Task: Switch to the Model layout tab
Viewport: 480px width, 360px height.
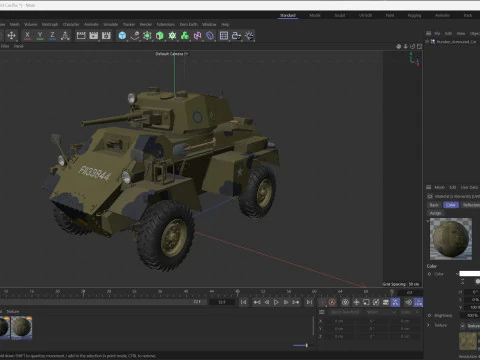Action: [315, 15]
